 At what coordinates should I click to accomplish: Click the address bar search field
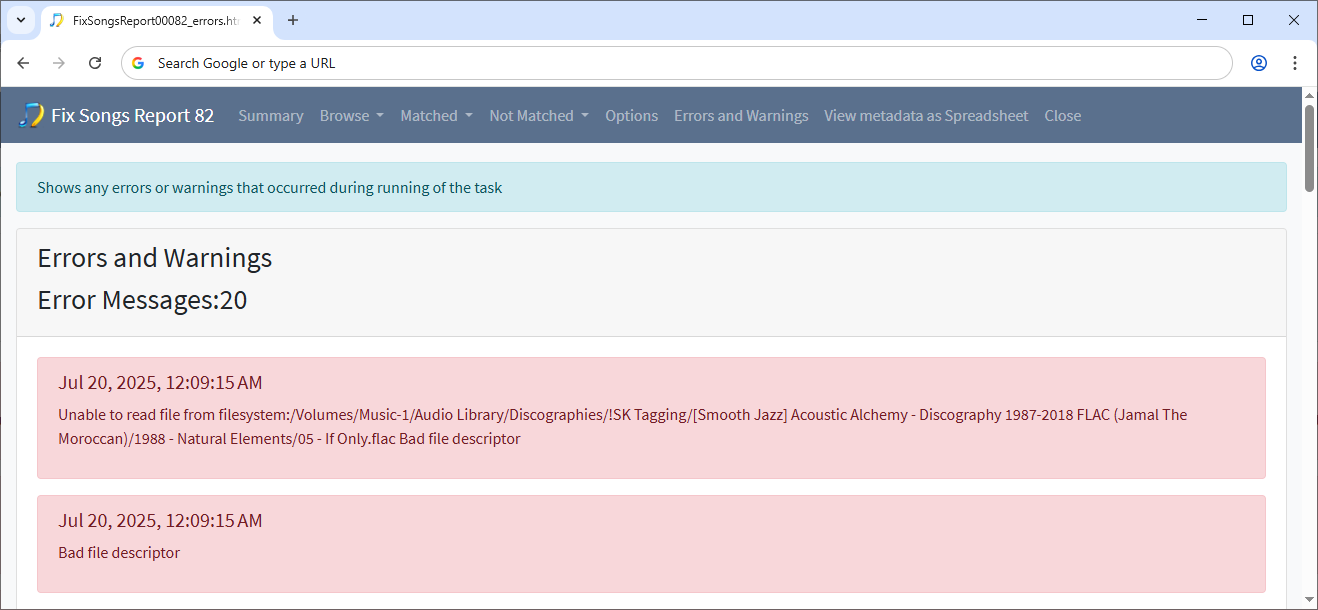pos(676,63)
